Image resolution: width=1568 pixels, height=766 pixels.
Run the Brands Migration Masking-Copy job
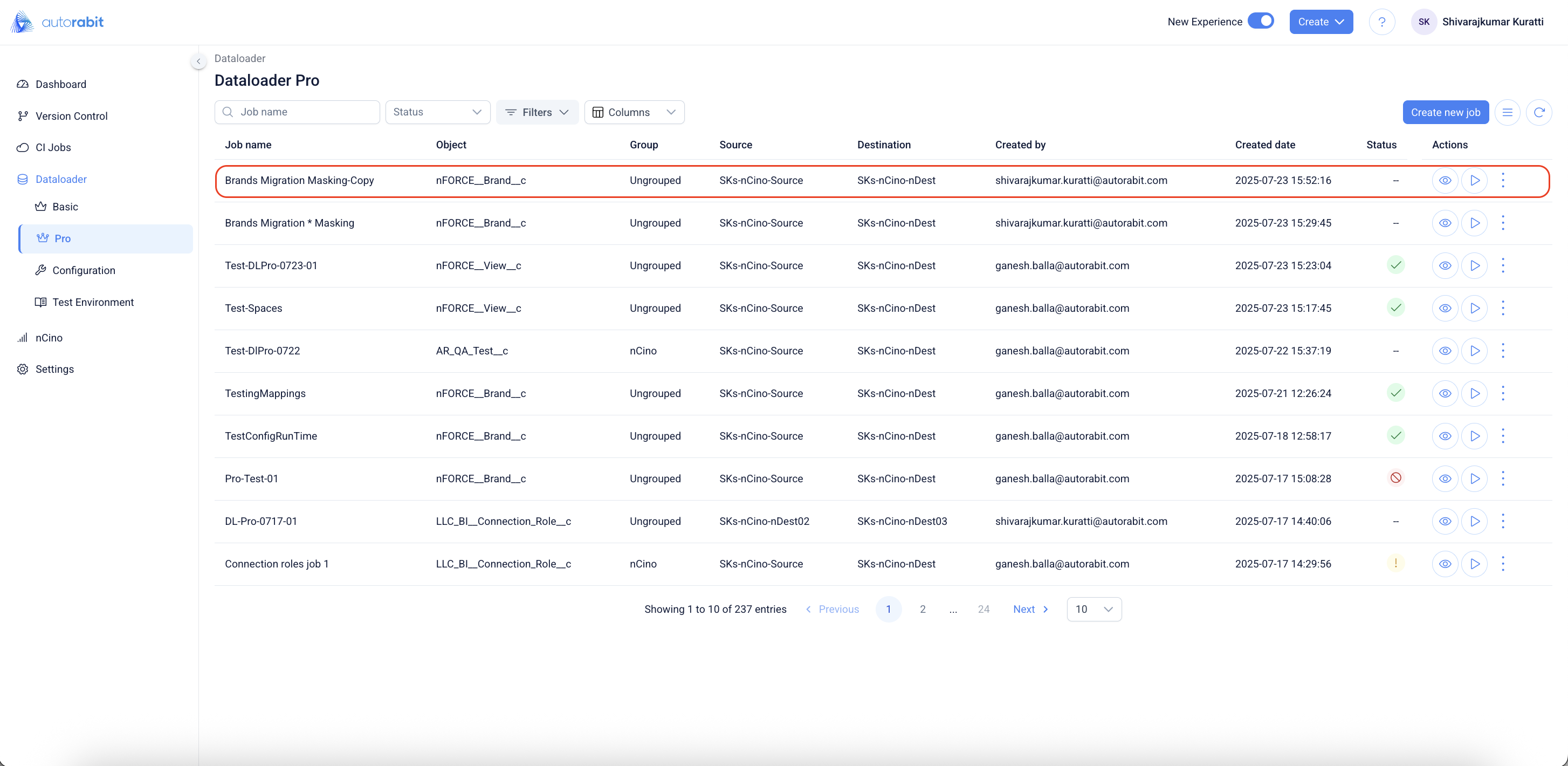[1474, 180]
